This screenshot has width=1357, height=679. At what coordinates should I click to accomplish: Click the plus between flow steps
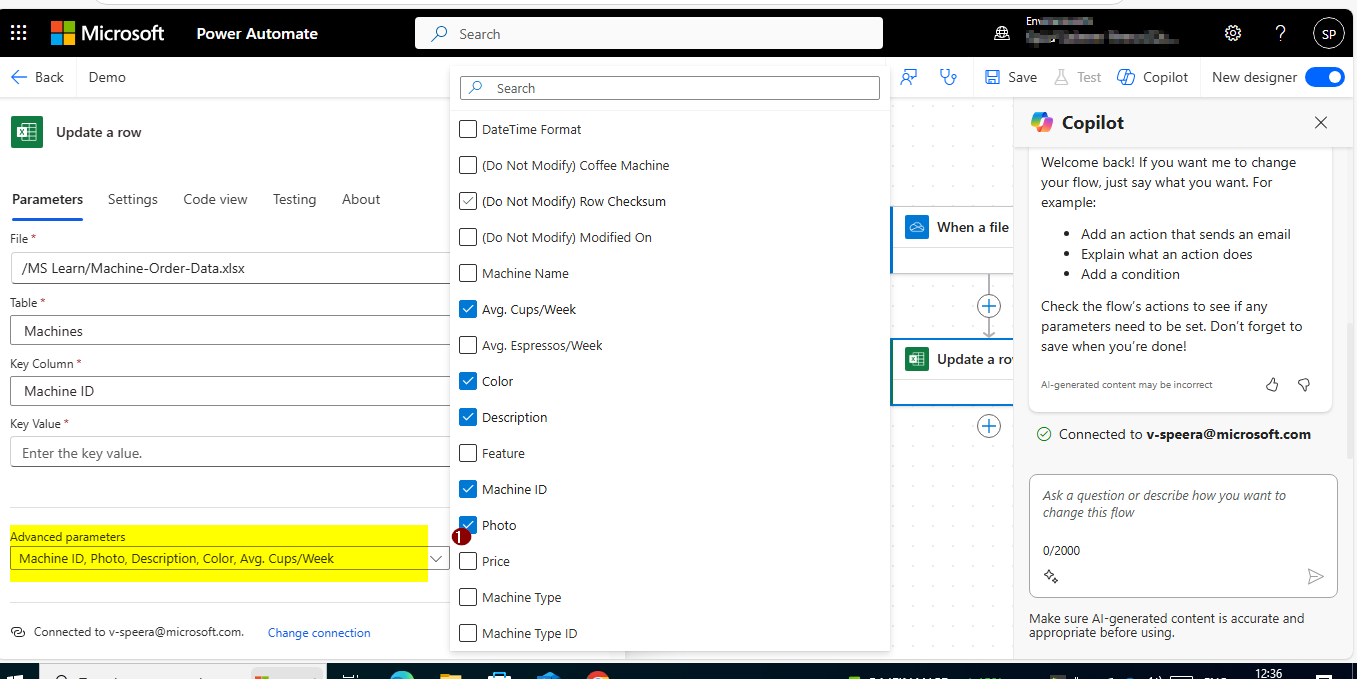(x=989, y=306)
